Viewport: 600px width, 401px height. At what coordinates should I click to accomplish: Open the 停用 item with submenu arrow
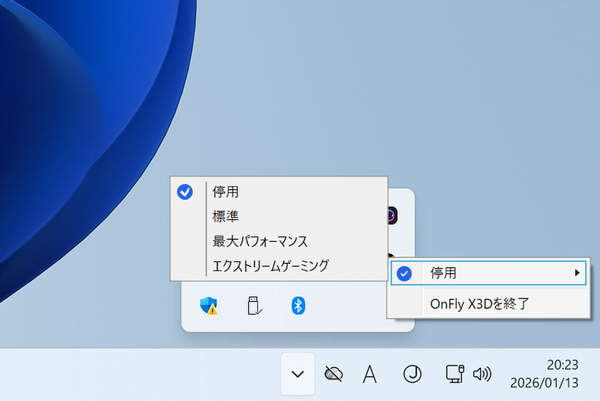[488, 273]
